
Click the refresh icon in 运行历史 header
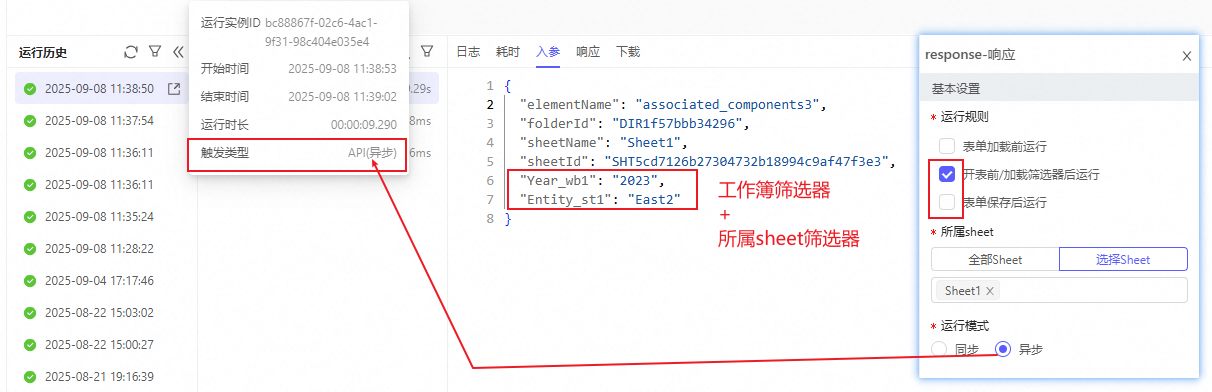130,51
